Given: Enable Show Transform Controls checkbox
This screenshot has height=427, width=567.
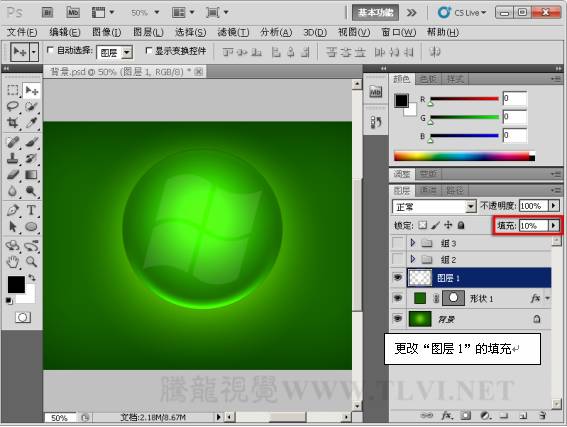Looking at the screenshot, I should (148, 50).
